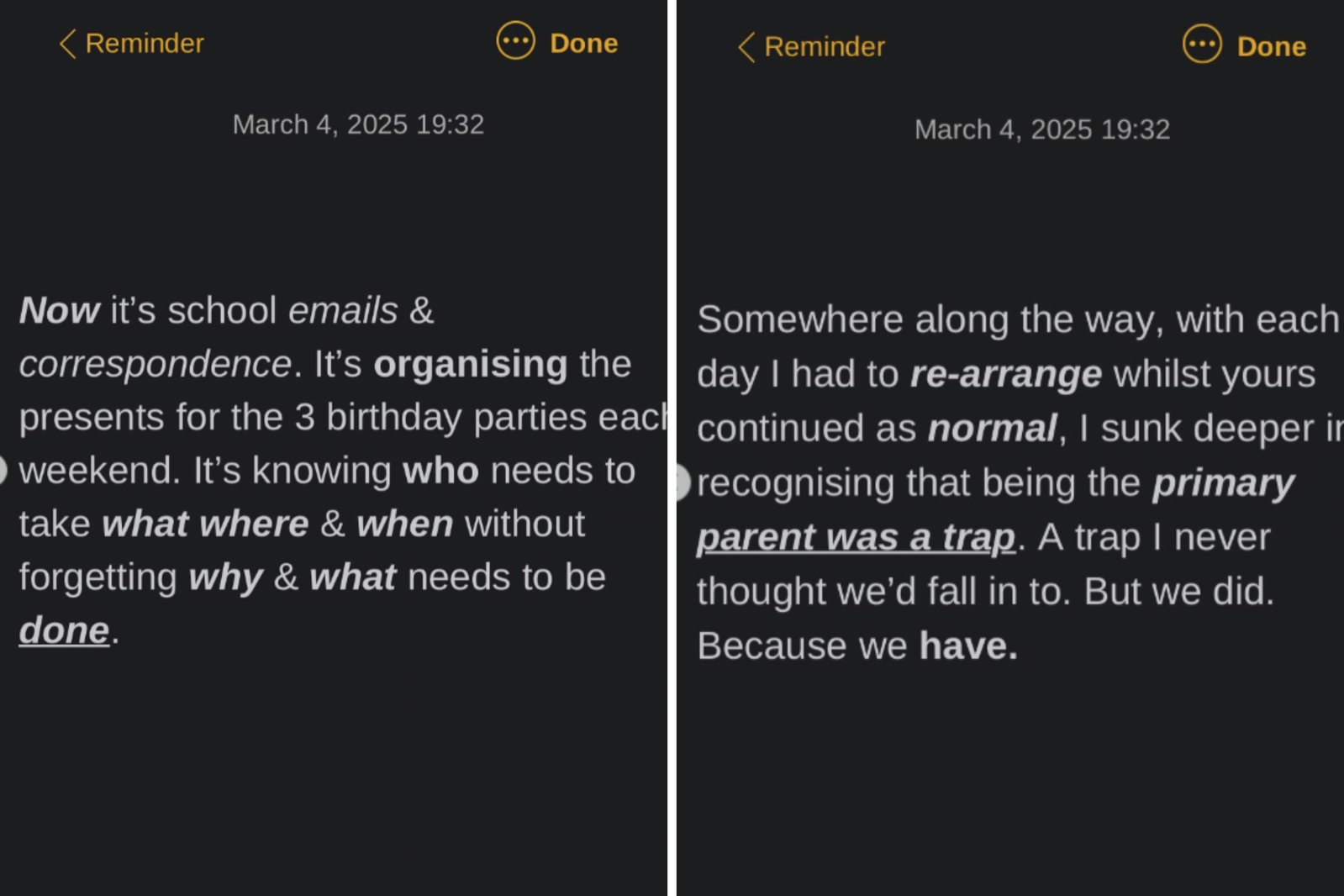
Task: Click the italic word "correspondence"
Action: (x=155, y=364)
